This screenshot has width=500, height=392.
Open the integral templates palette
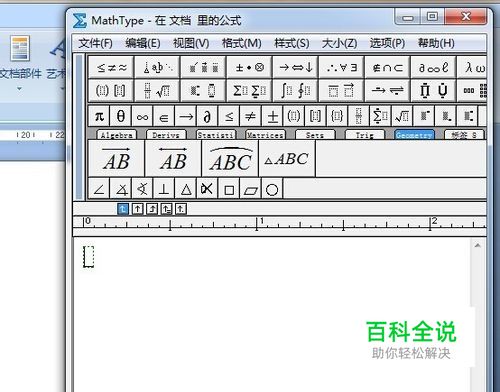tap(295, 90)
